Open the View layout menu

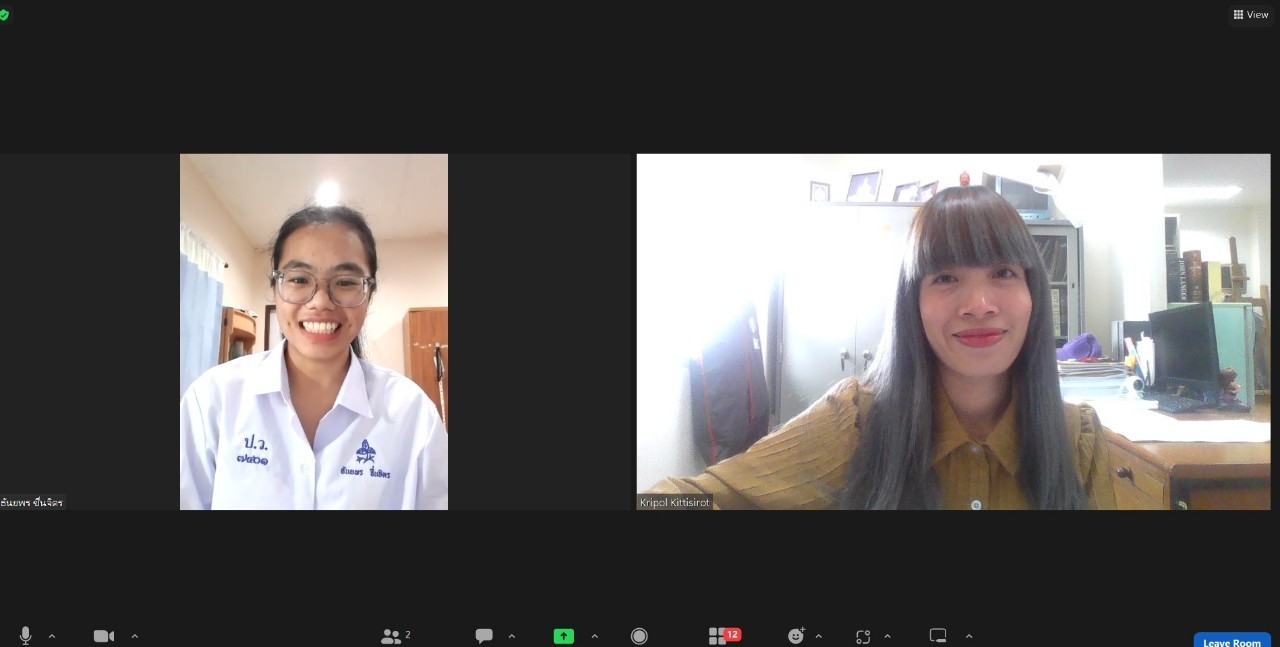click(1251, 15)
